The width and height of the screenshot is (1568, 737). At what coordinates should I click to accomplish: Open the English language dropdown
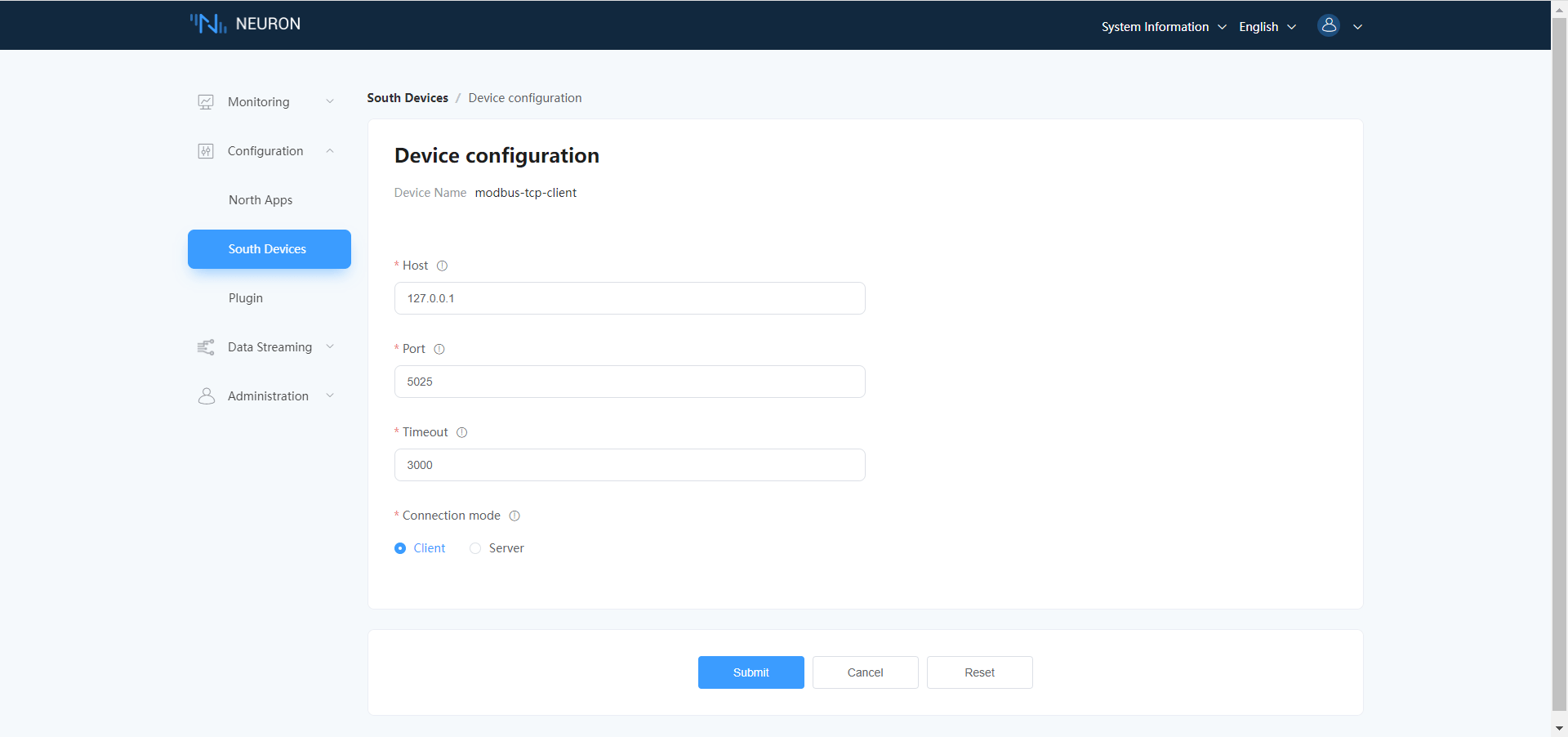(1267, 26)
